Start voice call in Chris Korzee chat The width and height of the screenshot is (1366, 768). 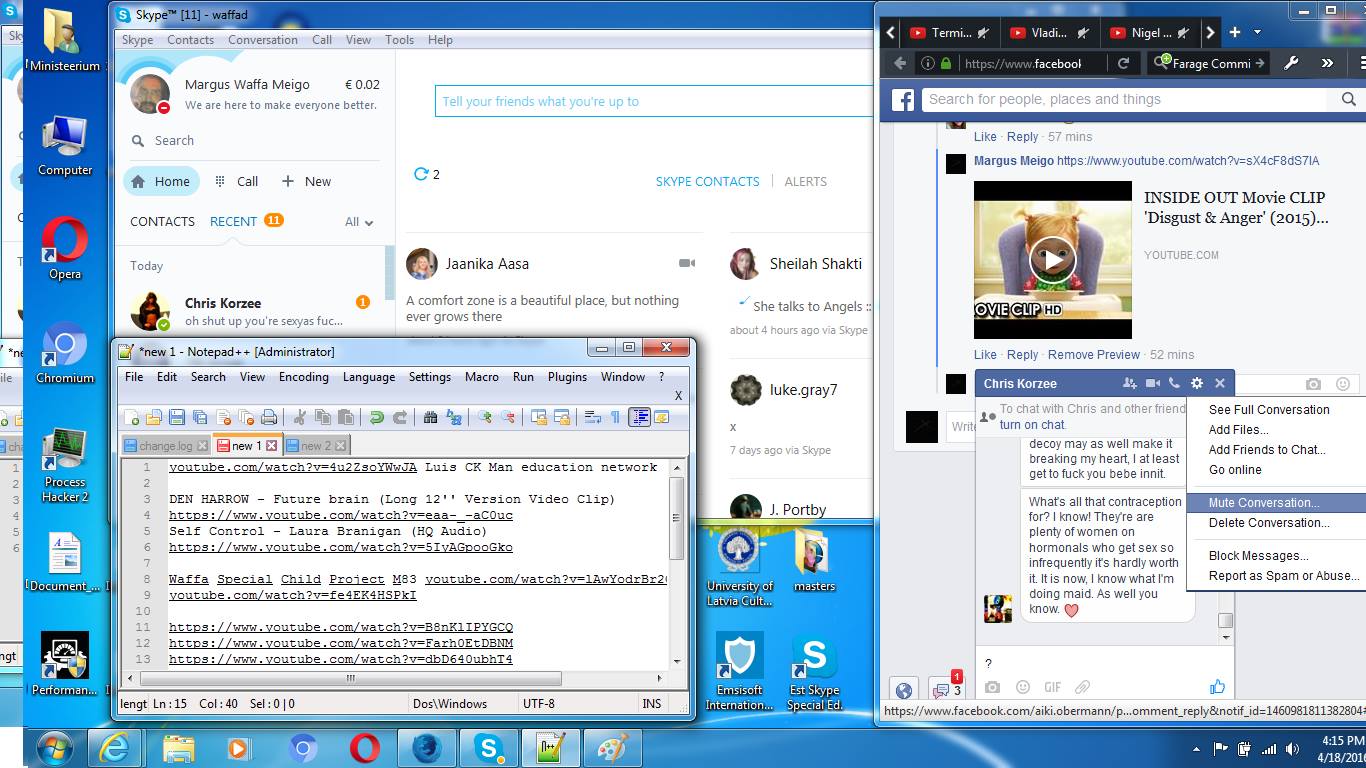point(1174,383)
